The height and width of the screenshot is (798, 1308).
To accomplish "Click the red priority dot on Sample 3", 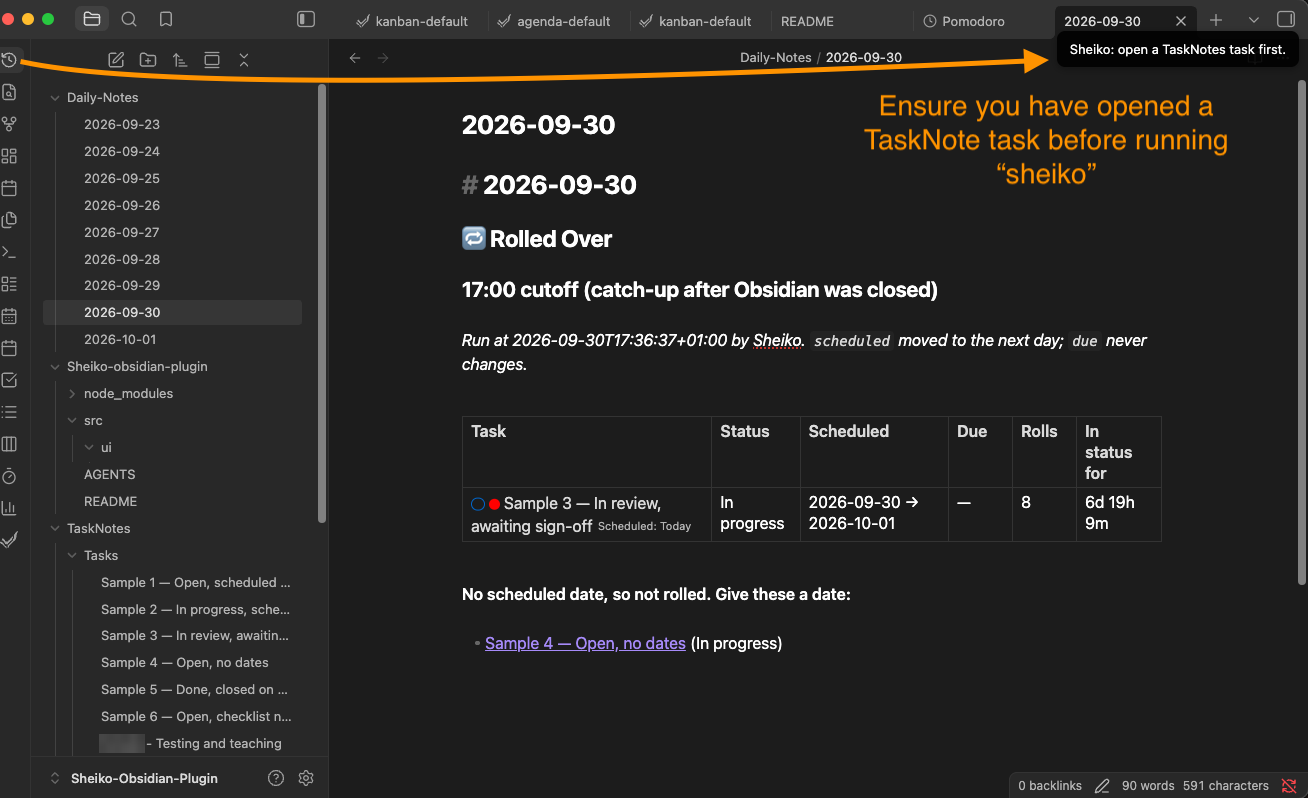I will pyautogui.click(x=494, y=504).
